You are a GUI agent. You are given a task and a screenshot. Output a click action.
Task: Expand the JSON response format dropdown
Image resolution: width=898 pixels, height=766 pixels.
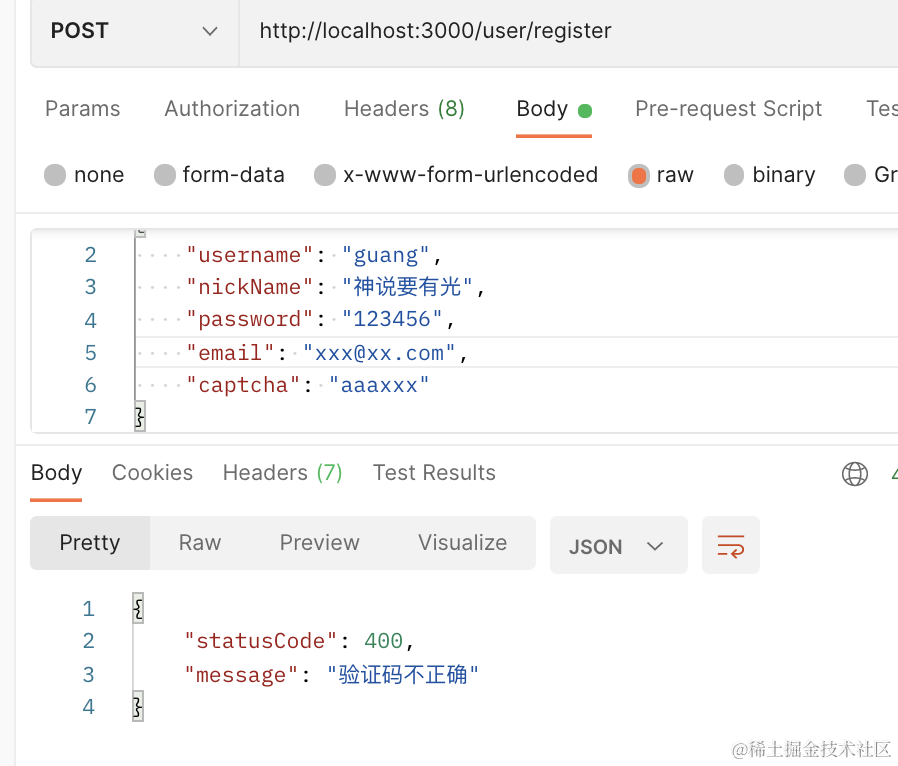[x=618, y=546]
